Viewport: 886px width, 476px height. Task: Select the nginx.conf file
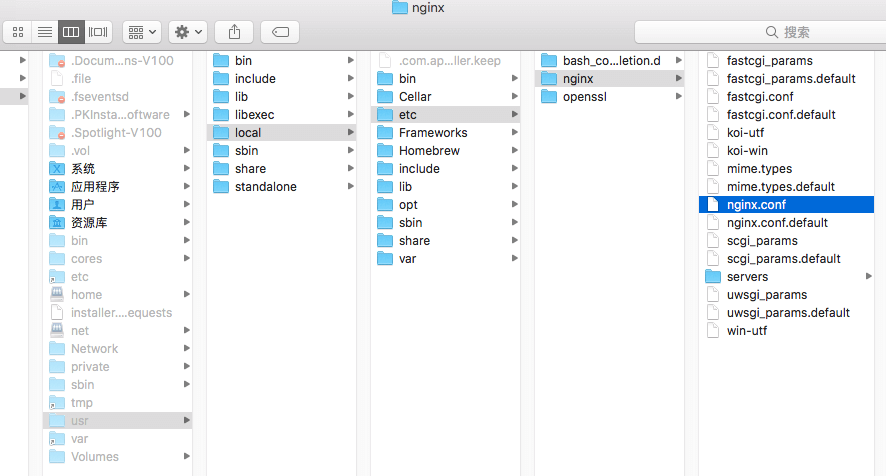point(787,205)
